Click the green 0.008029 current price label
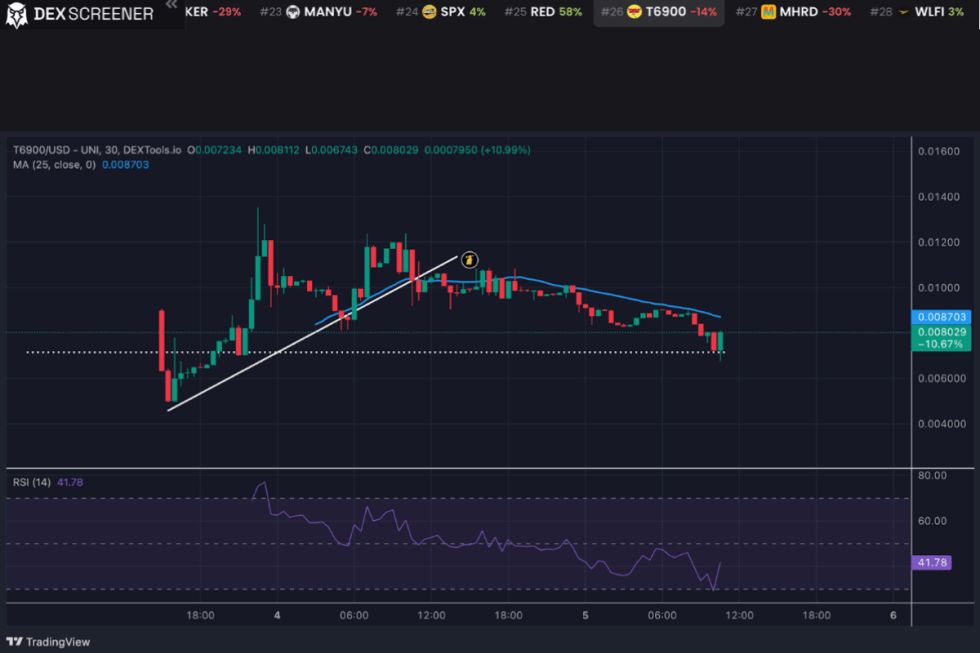The image size is (980, 653). (x=941, y=337)
